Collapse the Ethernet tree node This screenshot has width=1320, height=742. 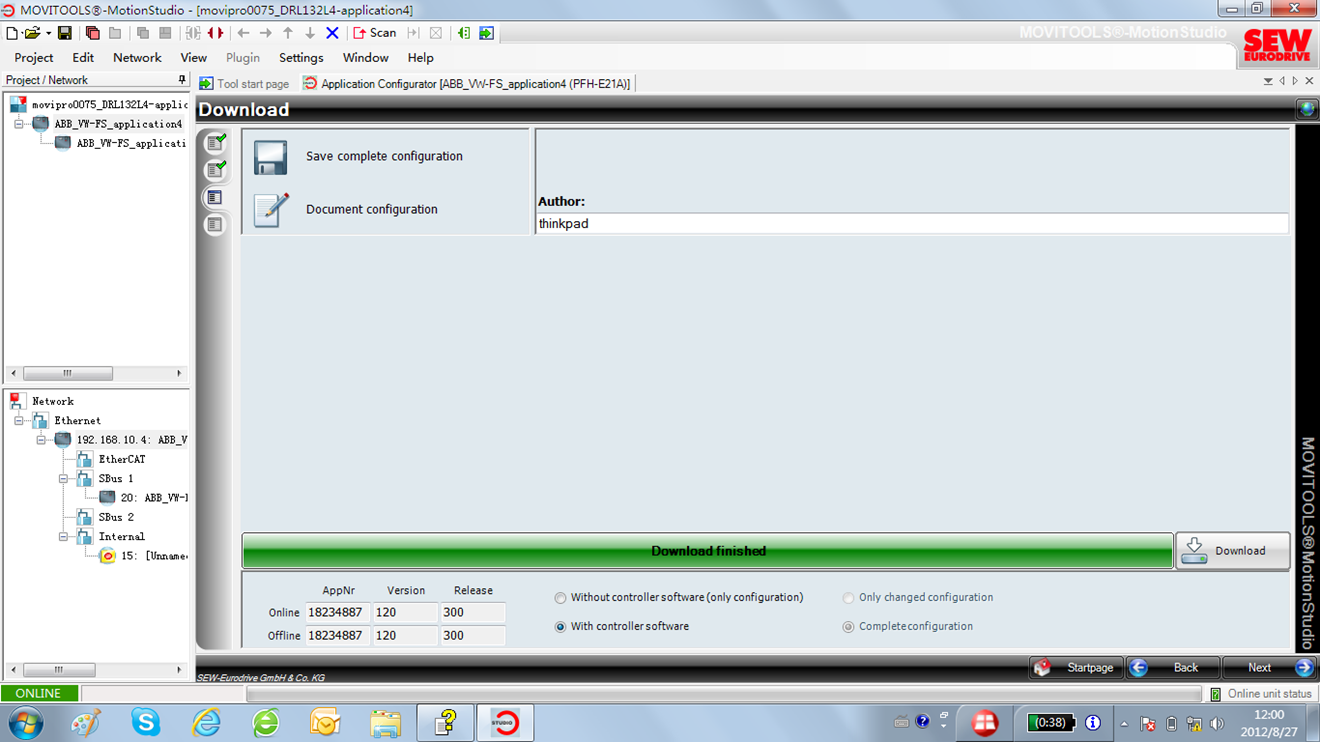tap(19, 421)
